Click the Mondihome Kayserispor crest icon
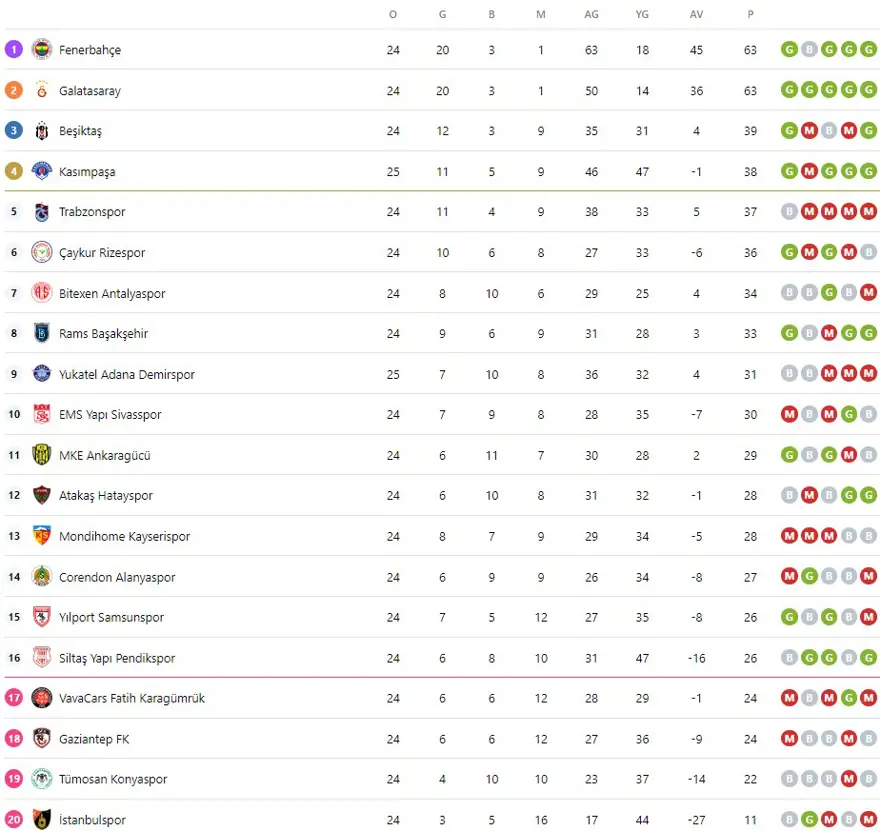This screenshot has width=880, height=831. 41,536
